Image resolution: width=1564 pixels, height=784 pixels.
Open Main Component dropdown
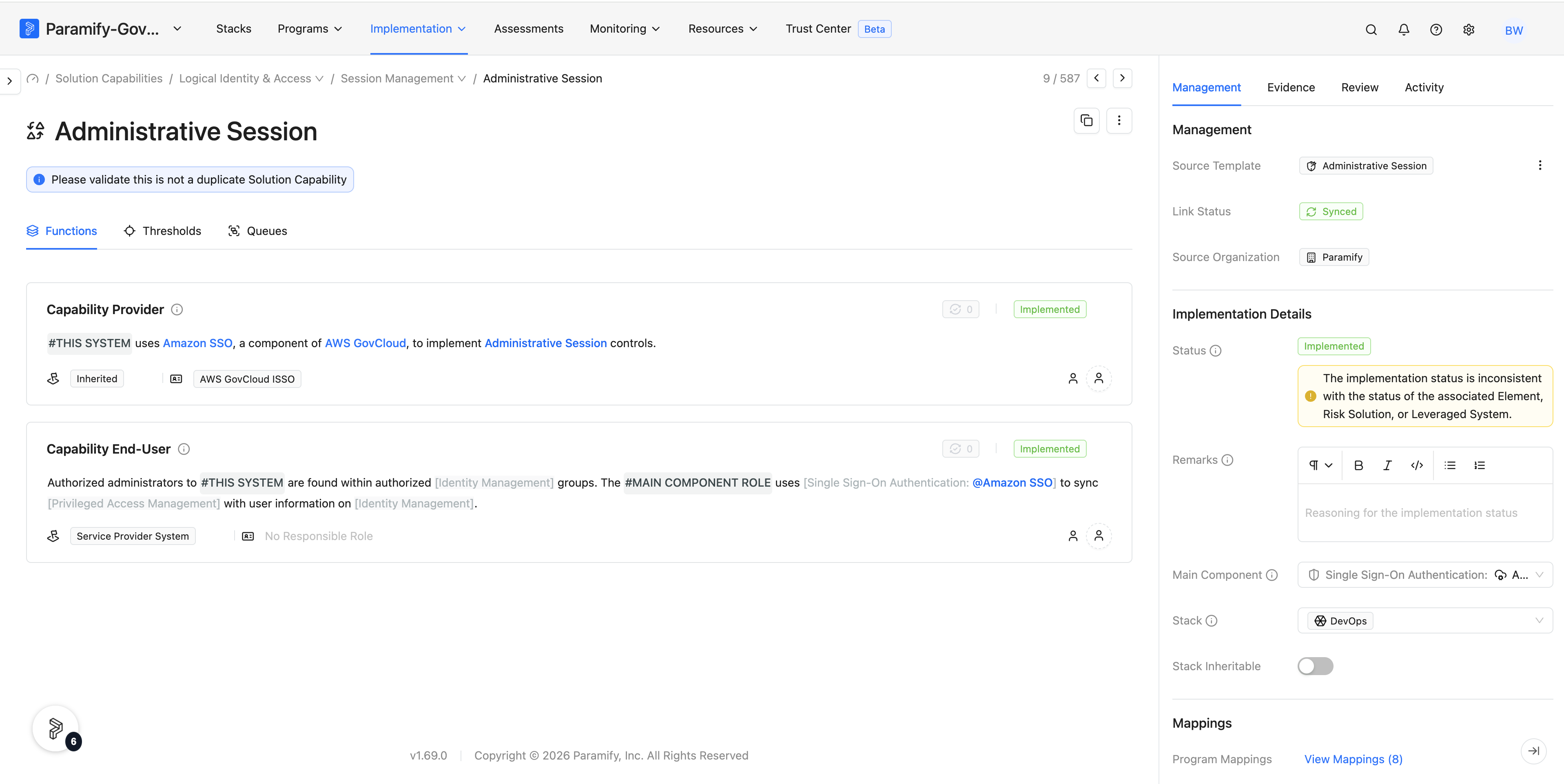[x=1425, y=575]
